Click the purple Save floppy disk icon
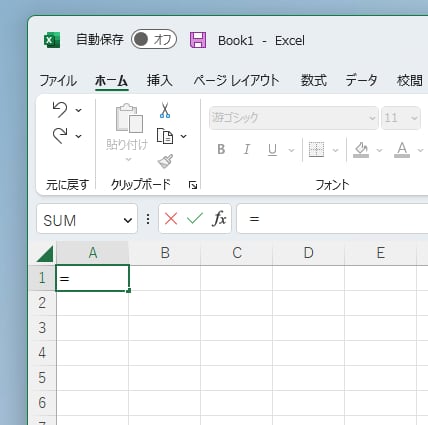428x425 pixels. pyautogui.click(x=198, y=40)
